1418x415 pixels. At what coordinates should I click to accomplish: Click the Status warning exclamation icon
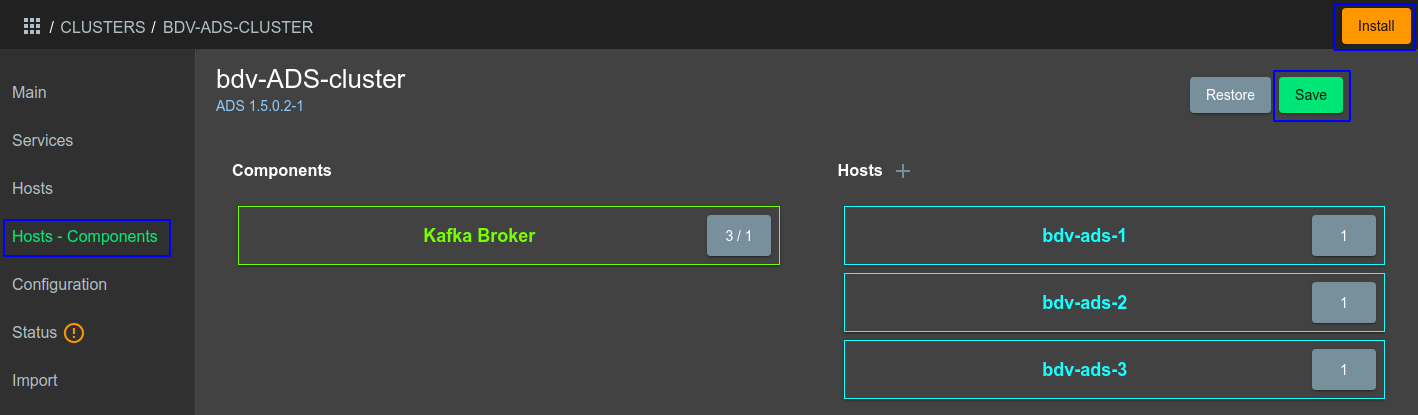pyautogui.click(x=74, y=333)
